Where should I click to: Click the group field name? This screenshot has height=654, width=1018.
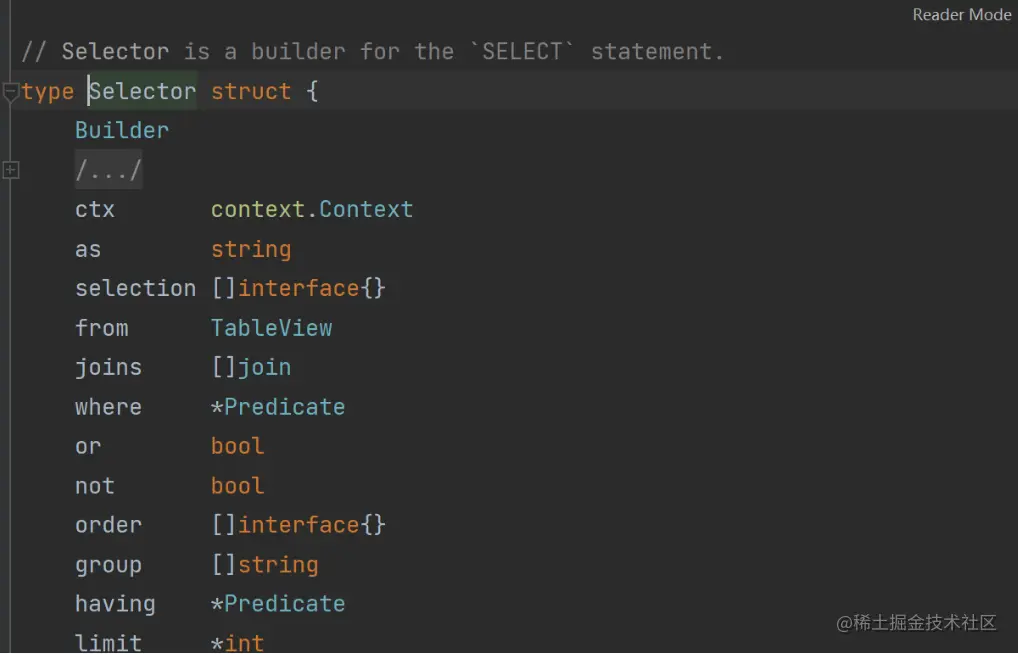tap(108, 565)
